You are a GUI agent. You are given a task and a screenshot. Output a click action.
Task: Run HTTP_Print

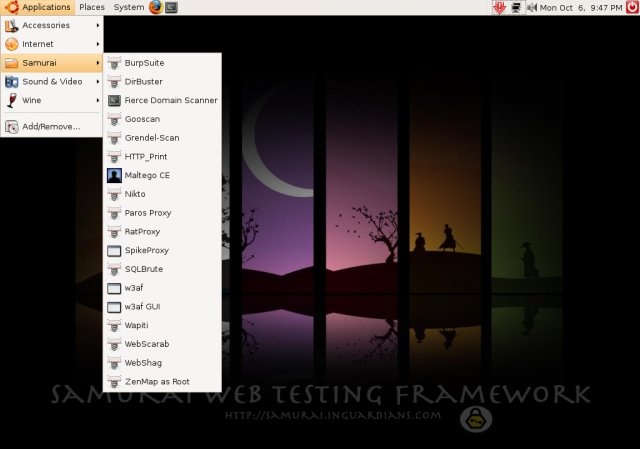point(162,157)
